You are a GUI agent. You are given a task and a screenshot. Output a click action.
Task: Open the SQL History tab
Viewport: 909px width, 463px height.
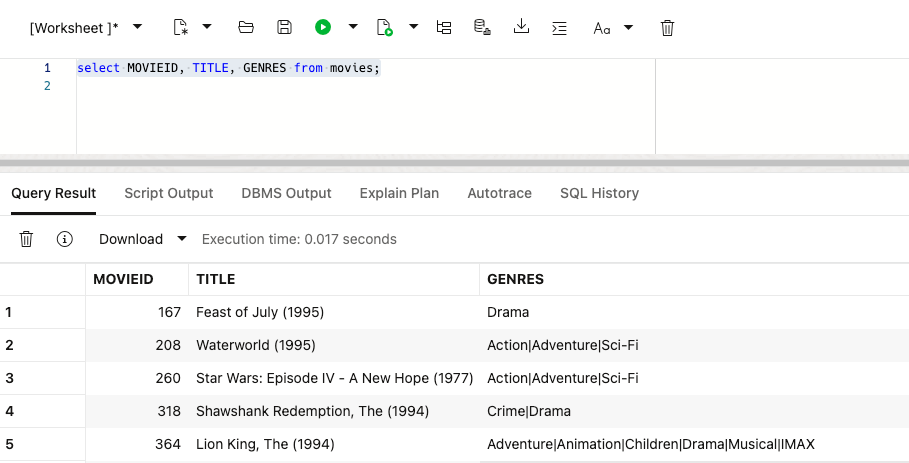(599, 193)
